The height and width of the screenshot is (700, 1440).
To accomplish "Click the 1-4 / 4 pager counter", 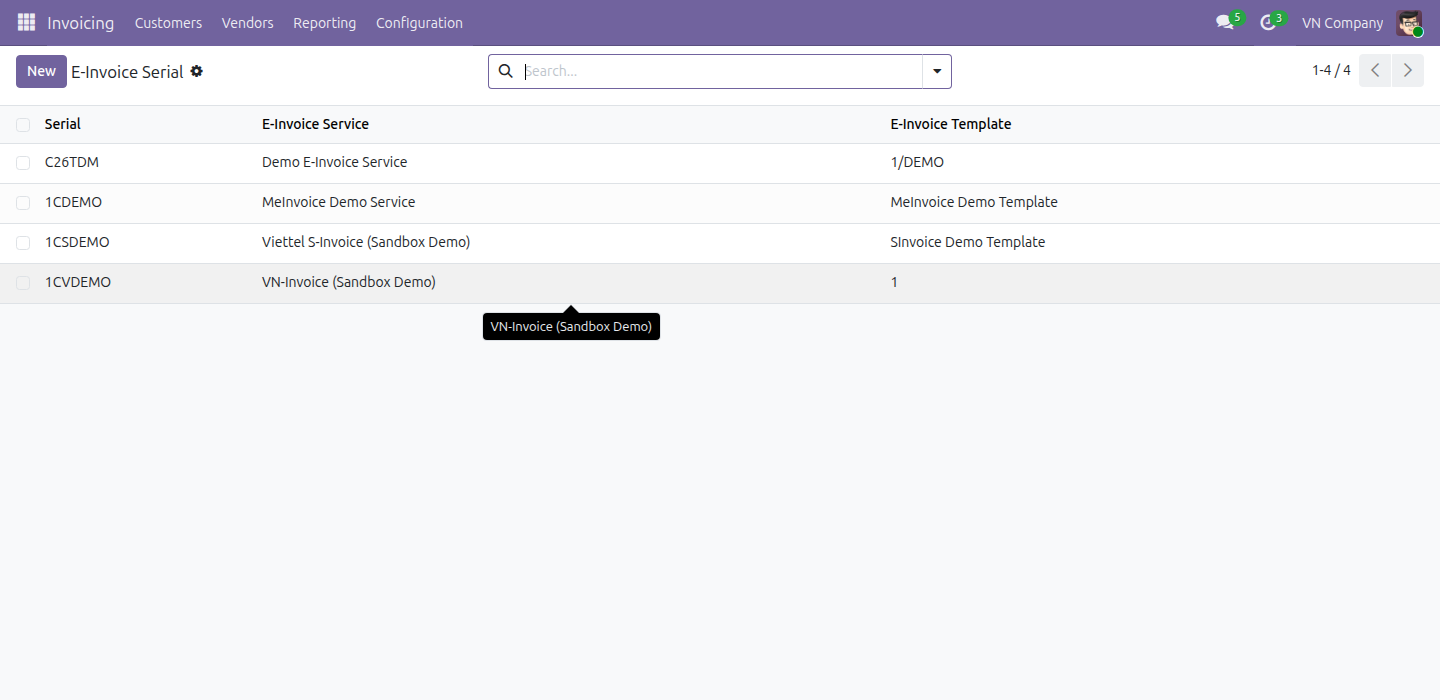I will click(x=1331, y=71).
